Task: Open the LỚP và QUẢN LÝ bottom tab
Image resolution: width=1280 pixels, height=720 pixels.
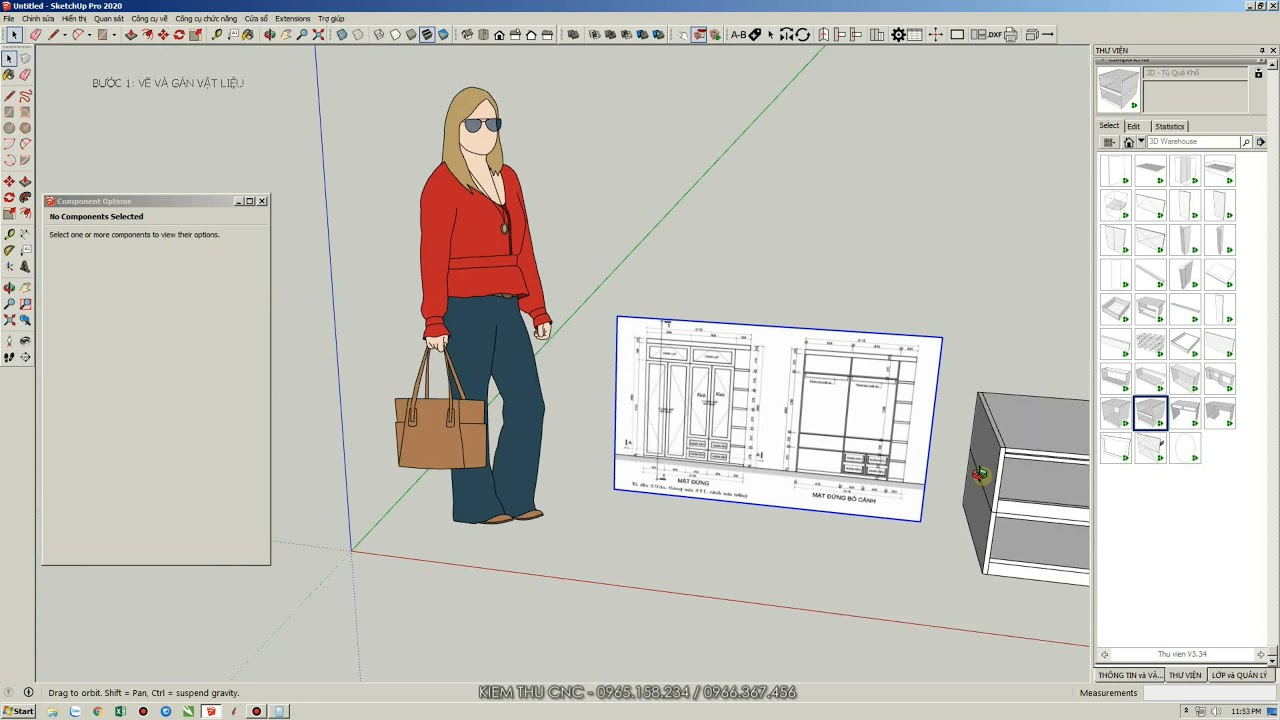Action: click(1239, 675)
